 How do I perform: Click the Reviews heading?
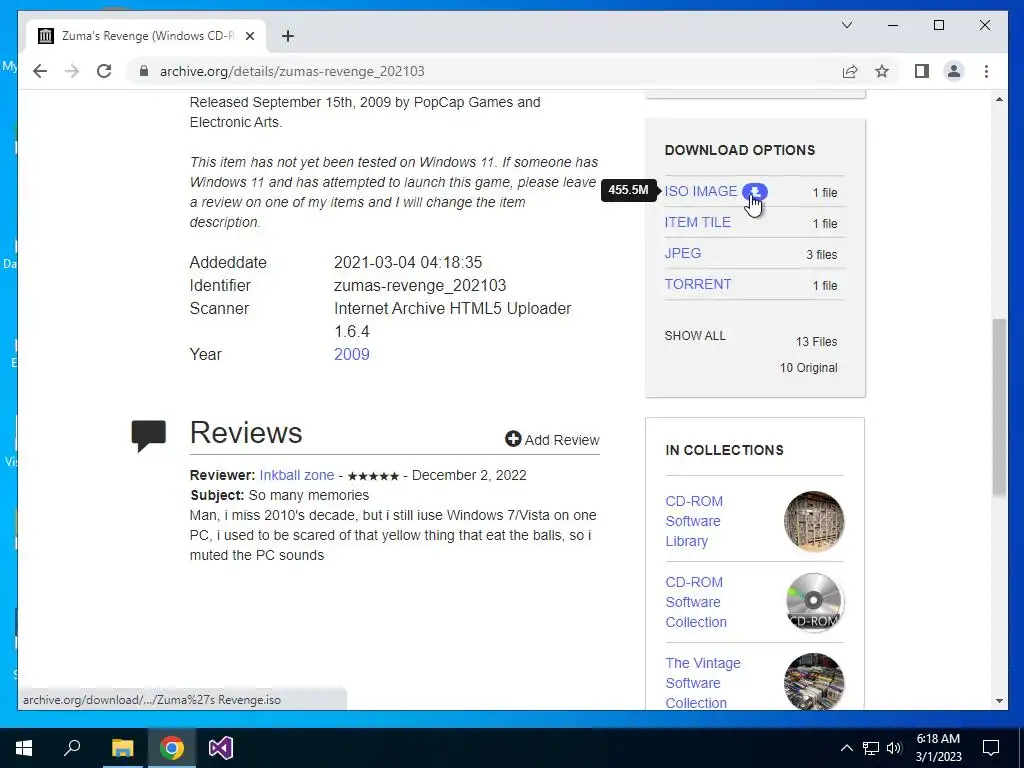point(246,433)
